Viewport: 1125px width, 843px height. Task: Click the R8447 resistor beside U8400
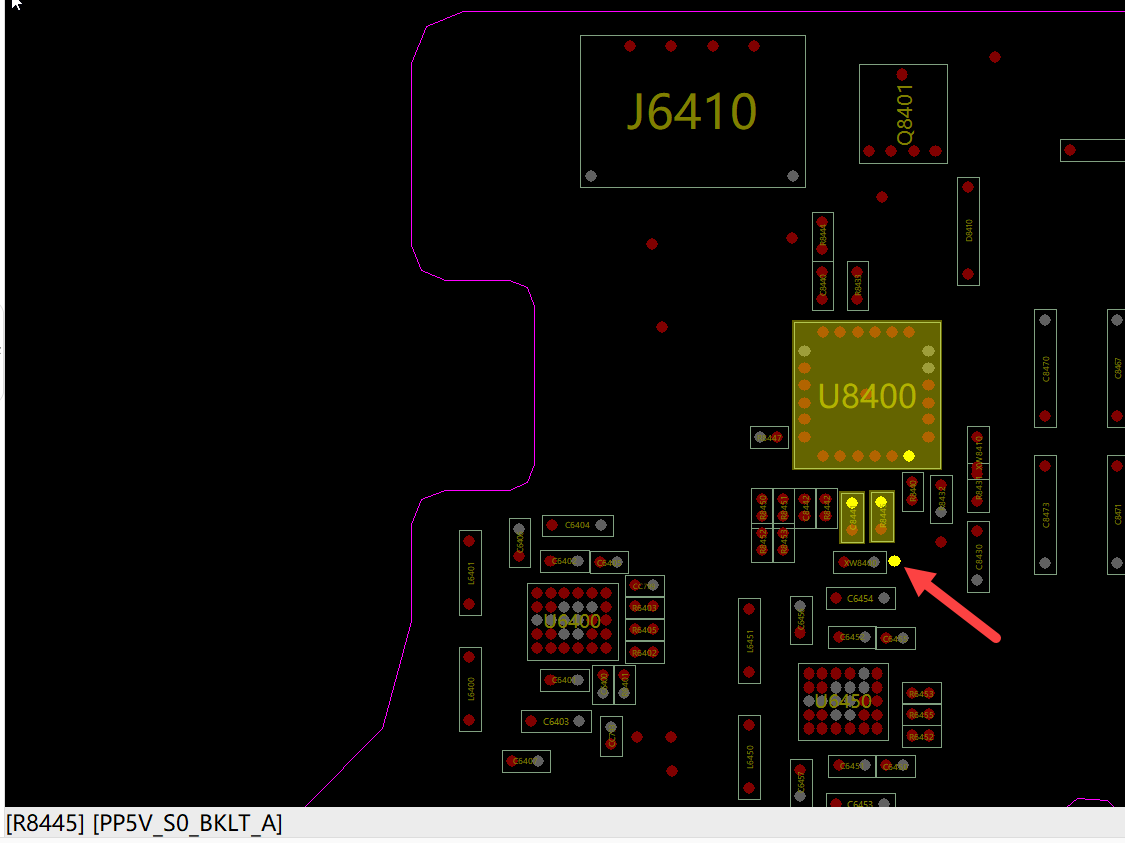(x=769, y=437)
